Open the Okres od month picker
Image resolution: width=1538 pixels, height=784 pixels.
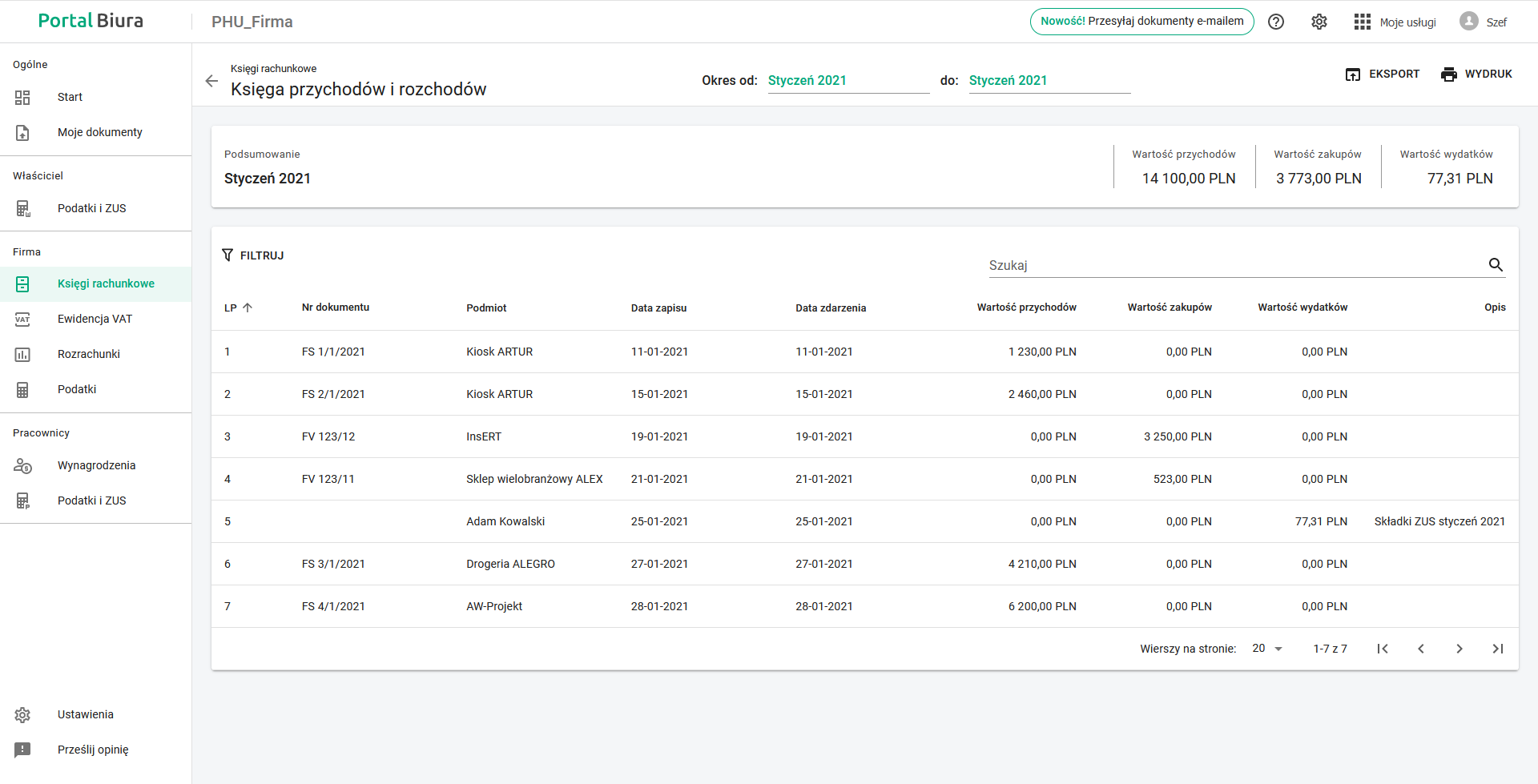point(848,81)
